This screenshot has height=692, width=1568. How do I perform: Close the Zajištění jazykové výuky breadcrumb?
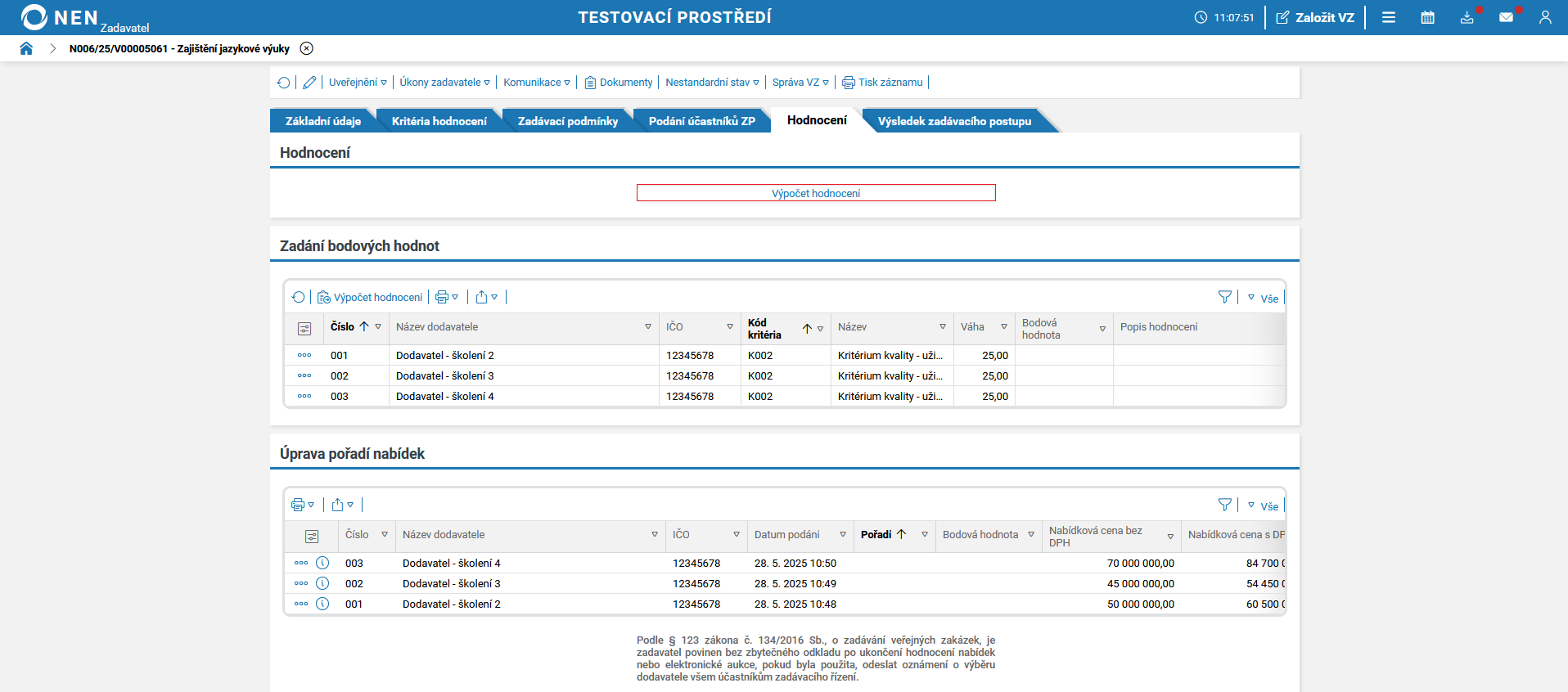click(306, 48)
